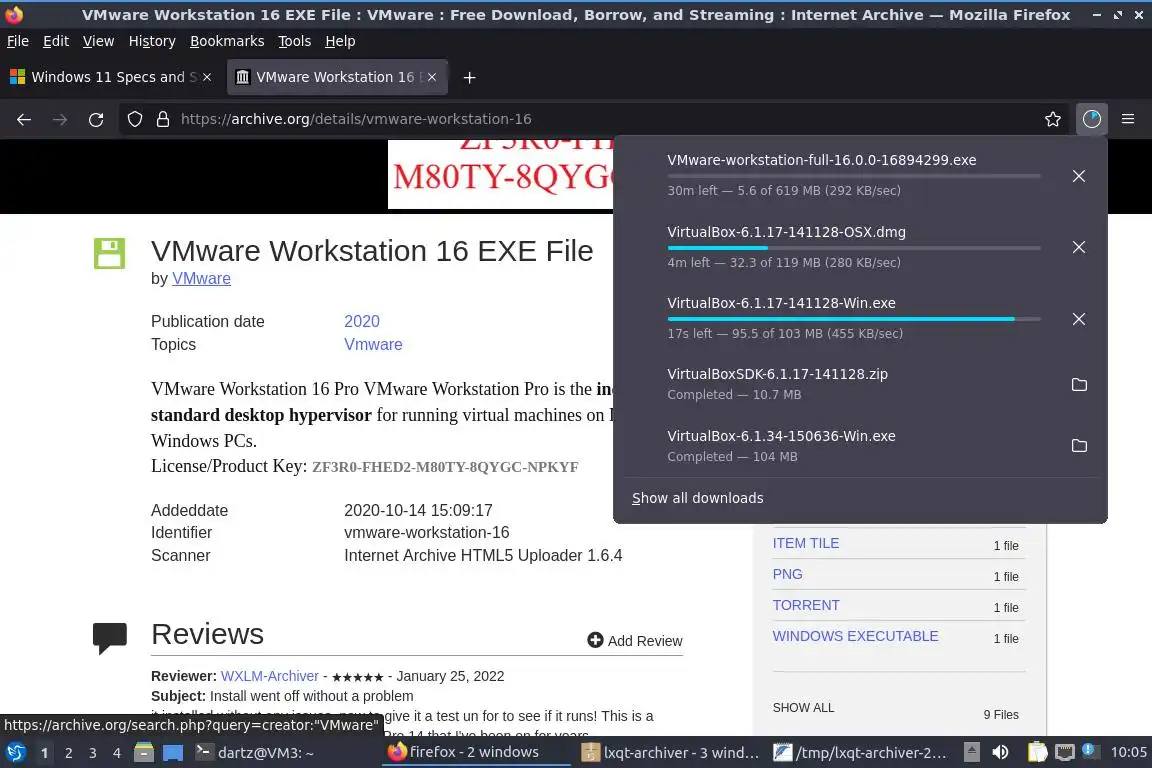Open the File menu

pyautogui.click(x=18, y=41)
